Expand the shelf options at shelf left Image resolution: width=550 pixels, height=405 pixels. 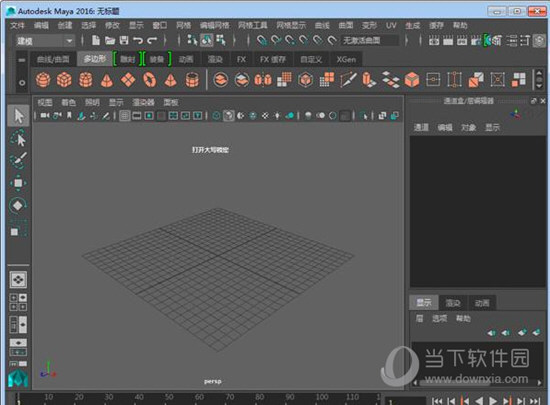[x=22, y=83]
